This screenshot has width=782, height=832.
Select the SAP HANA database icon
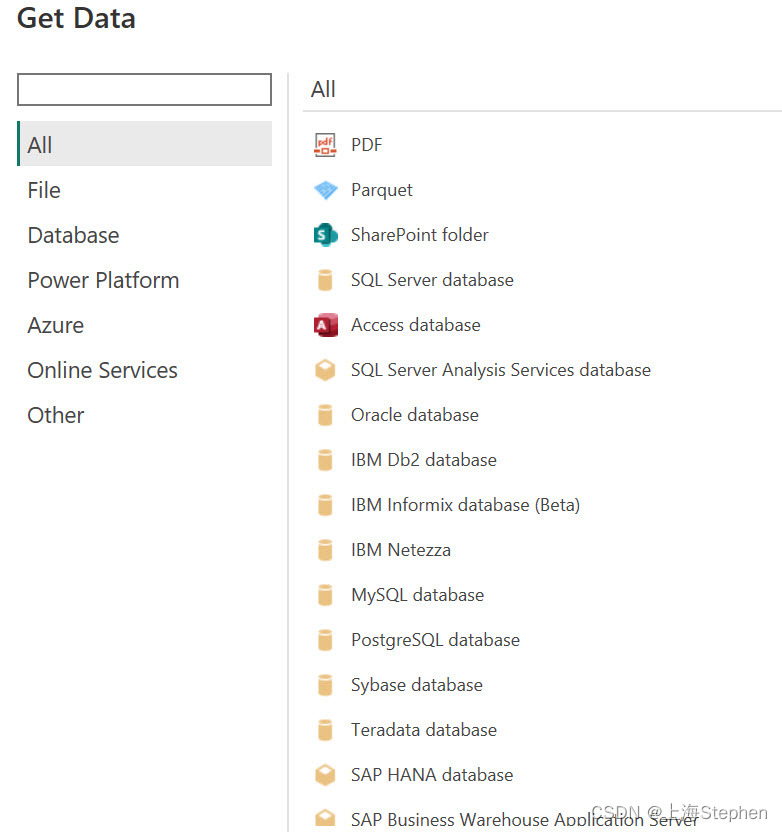325,775
